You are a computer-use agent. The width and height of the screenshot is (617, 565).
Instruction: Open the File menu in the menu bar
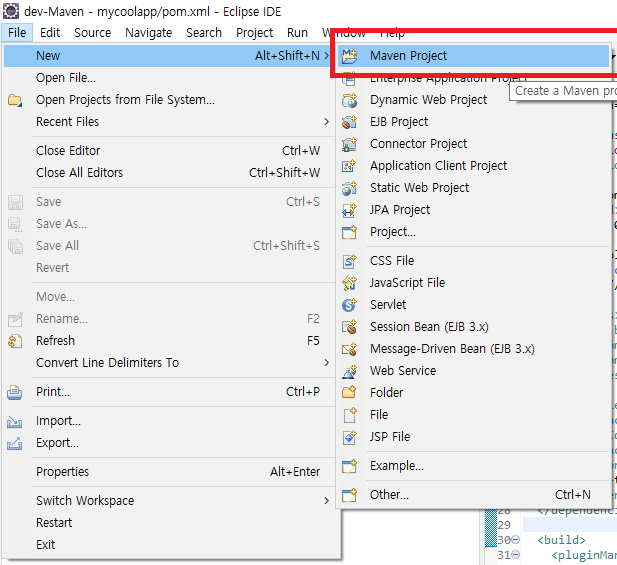17,33
